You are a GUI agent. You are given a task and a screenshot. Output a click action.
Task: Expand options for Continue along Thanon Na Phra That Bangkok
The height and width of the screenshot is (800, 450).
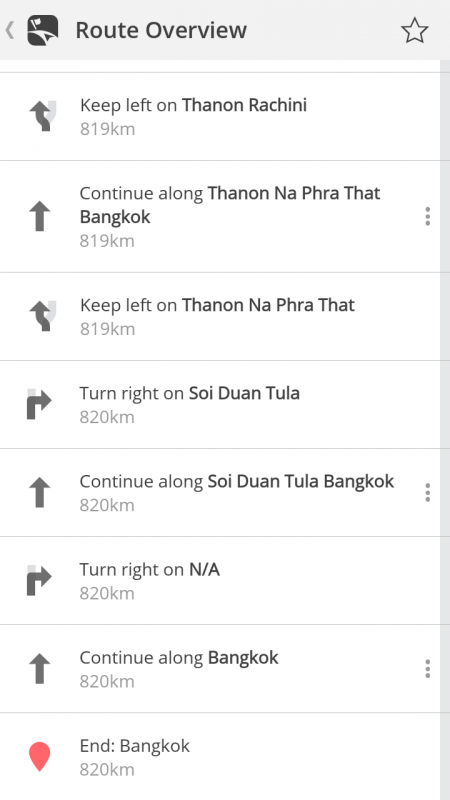[x=428, y=216]
